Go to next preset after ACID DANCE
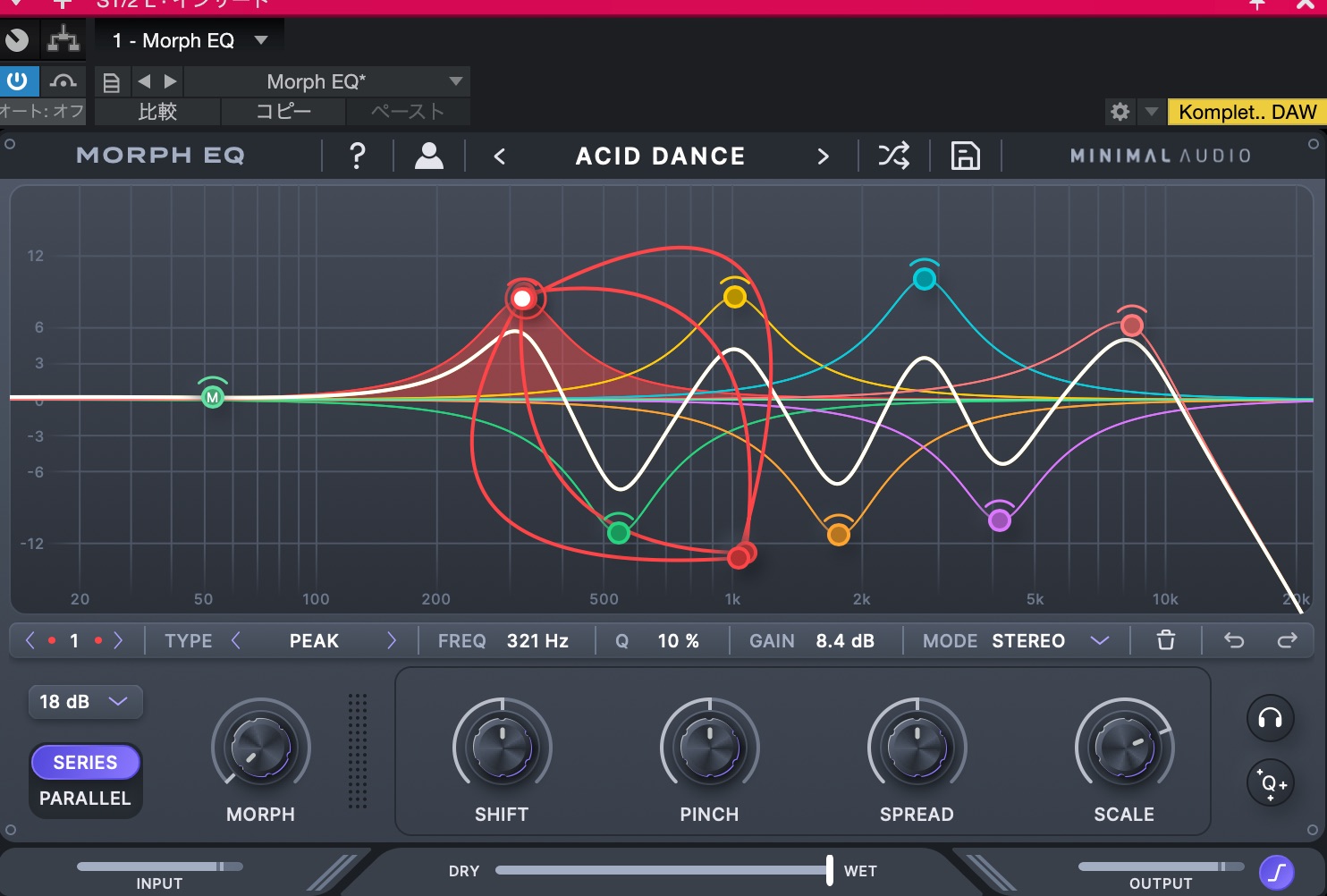 click(x=823, y=156)
